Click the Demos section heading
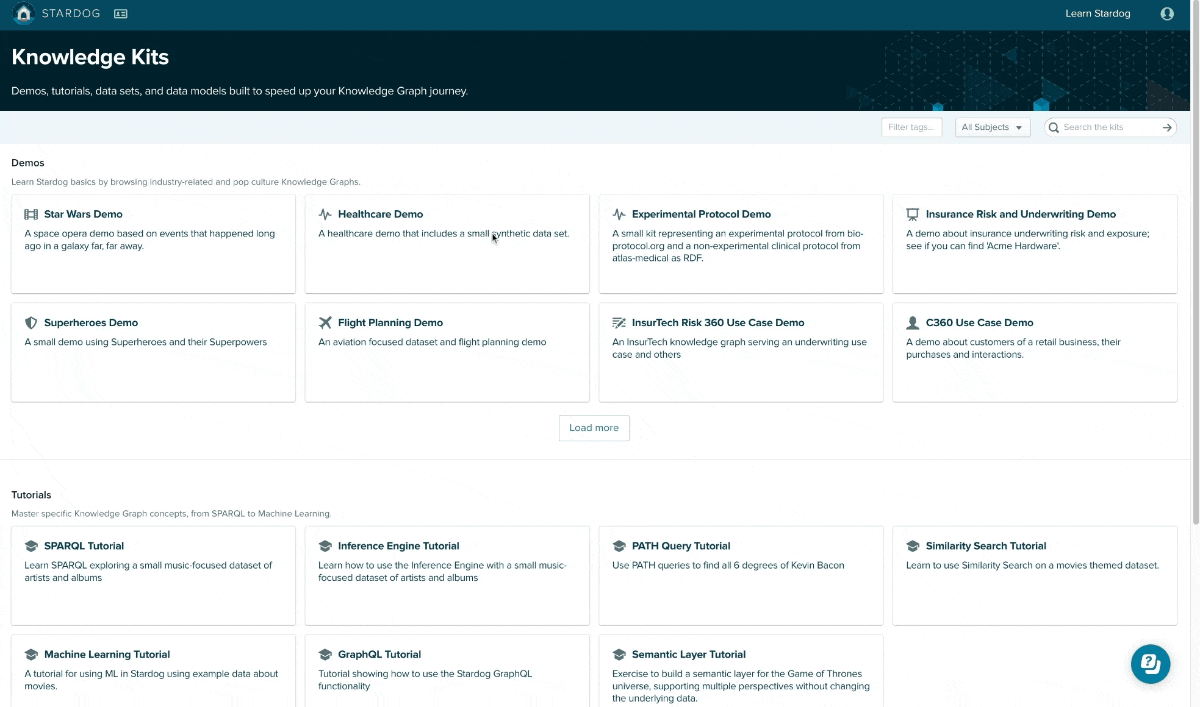This screenshot has width=1200, height=707. click(28, 163)
